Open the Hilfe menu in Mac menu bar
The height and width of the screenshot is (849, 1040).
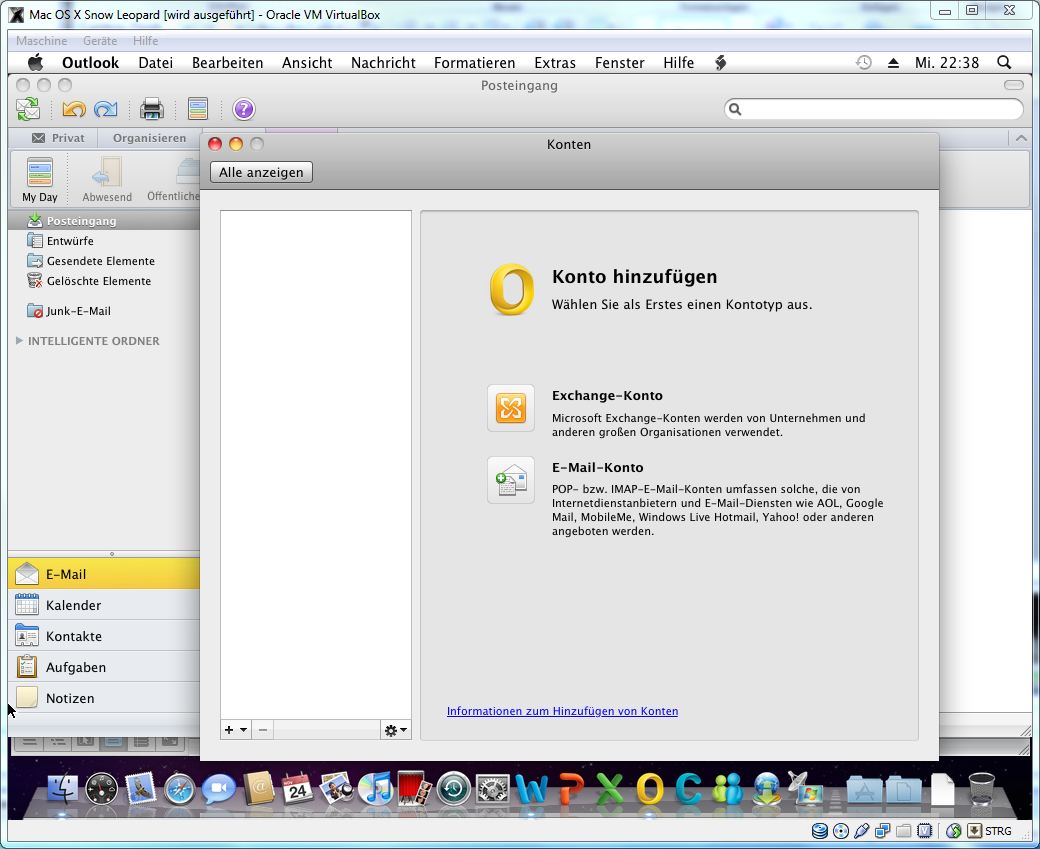679,63
